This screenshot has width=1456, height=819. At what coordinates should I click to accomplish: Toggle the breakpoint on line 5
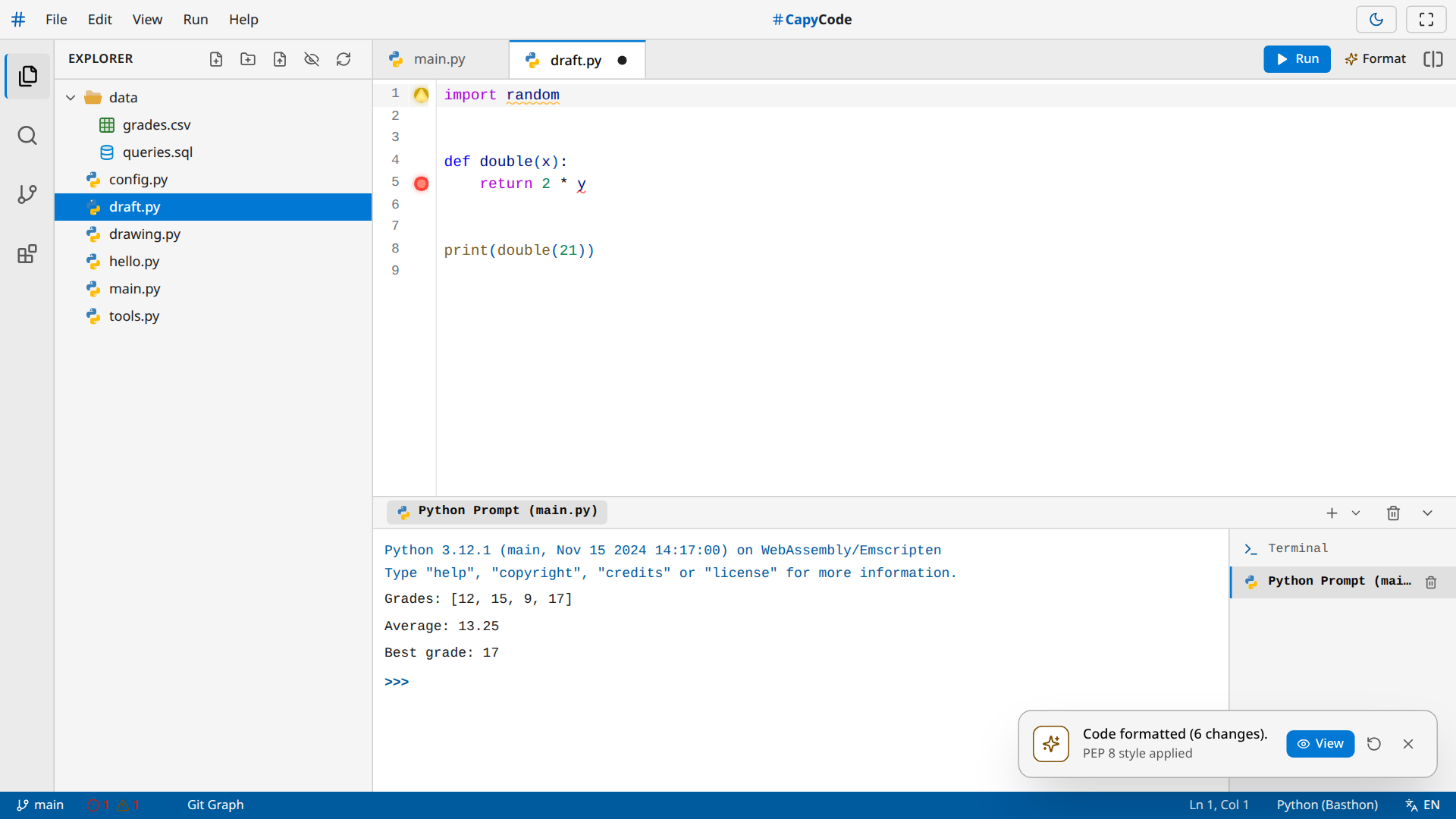(422, 184)
